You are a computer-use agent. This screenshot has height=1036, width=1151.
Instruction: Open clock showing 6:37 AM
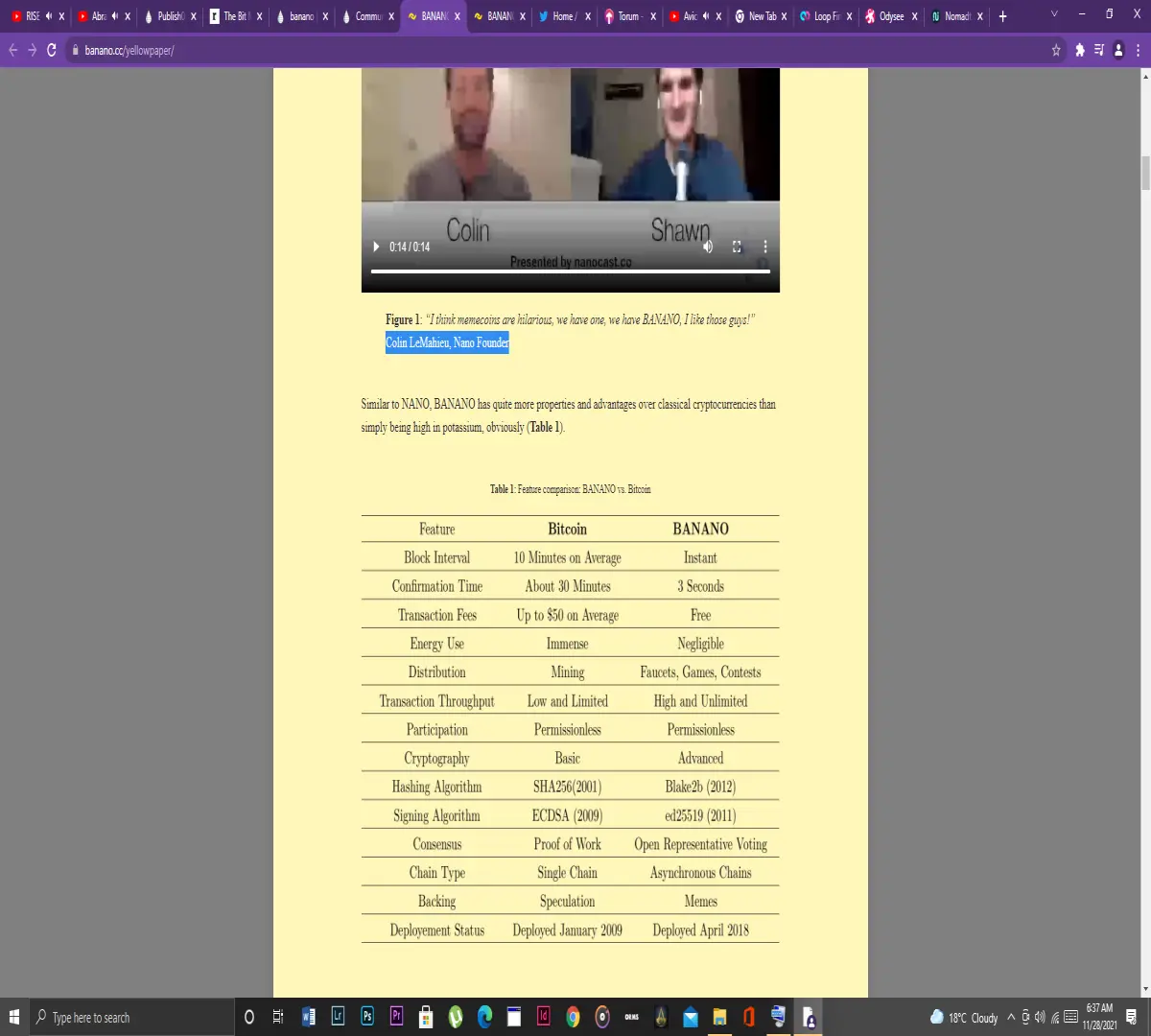(1099, 1017)
